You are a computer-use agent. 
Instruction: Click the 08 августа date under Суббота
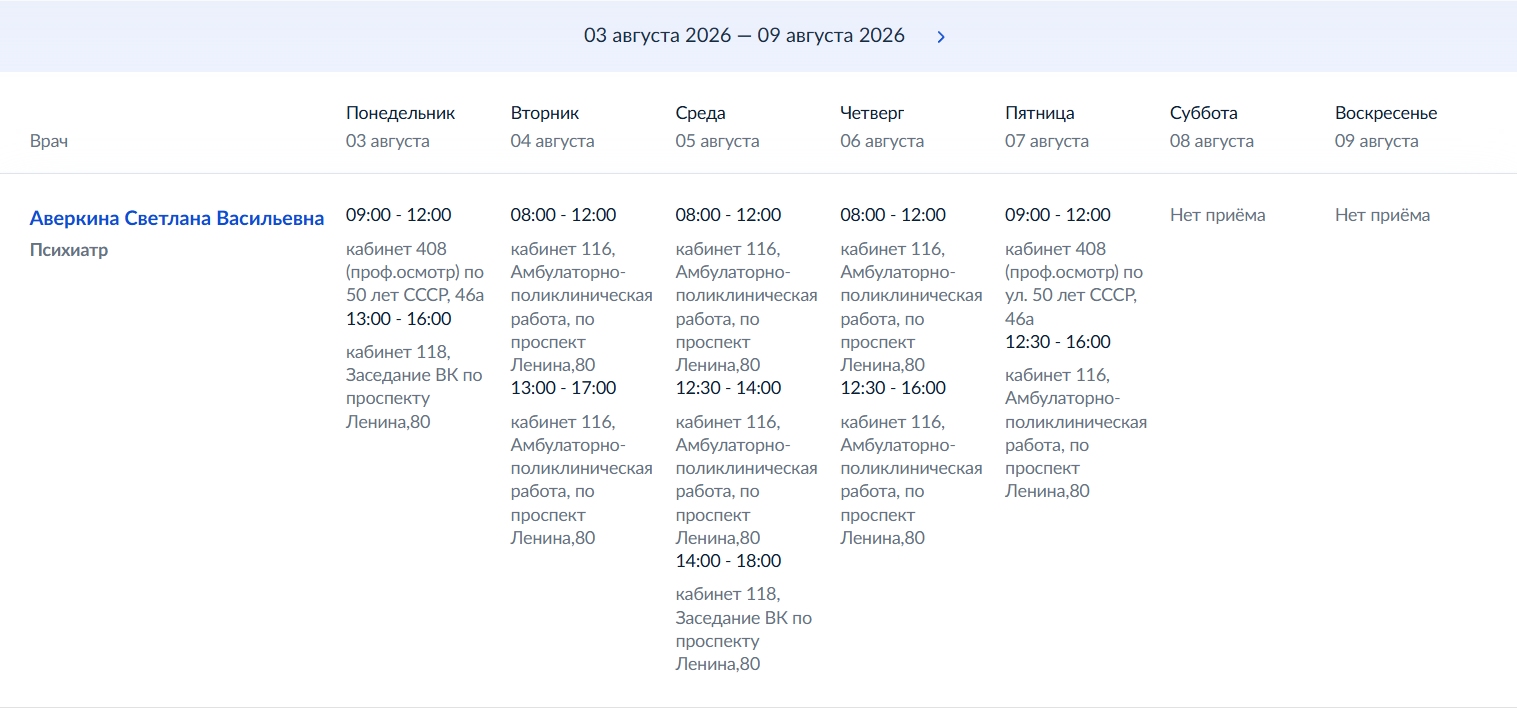[x=1212, y=141]
